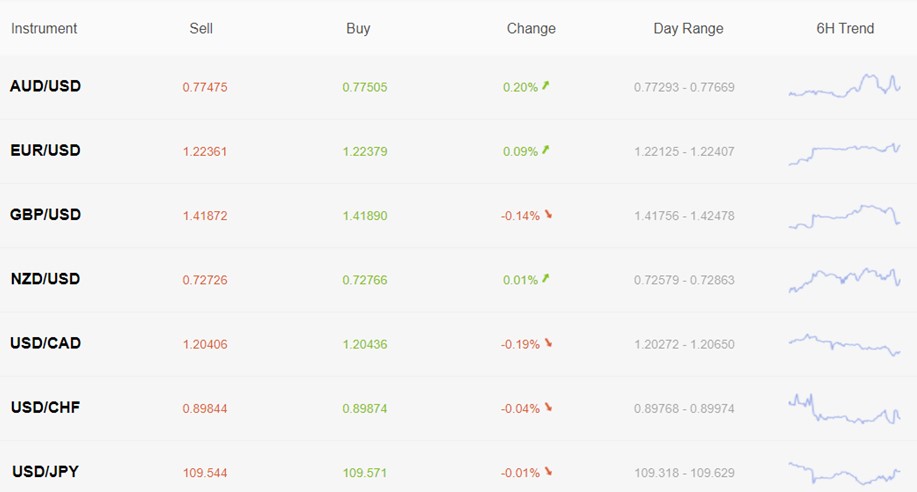The width and height of the screenshot is (917, 492).
Task: Click the green up arrow beside AUD/USD change
Action: 546,86
